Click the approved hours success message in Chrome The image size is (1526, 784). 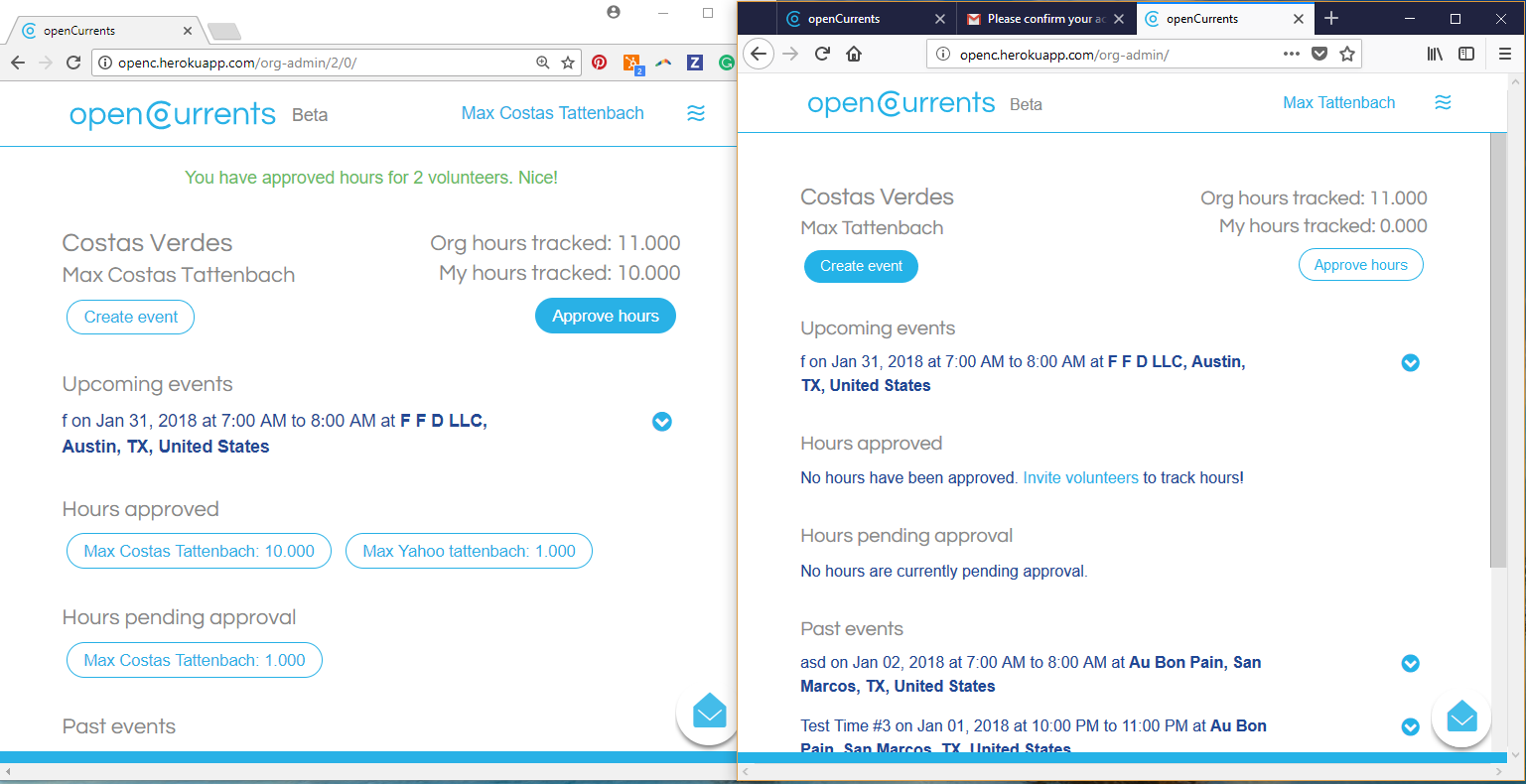[x=371, y=178]
